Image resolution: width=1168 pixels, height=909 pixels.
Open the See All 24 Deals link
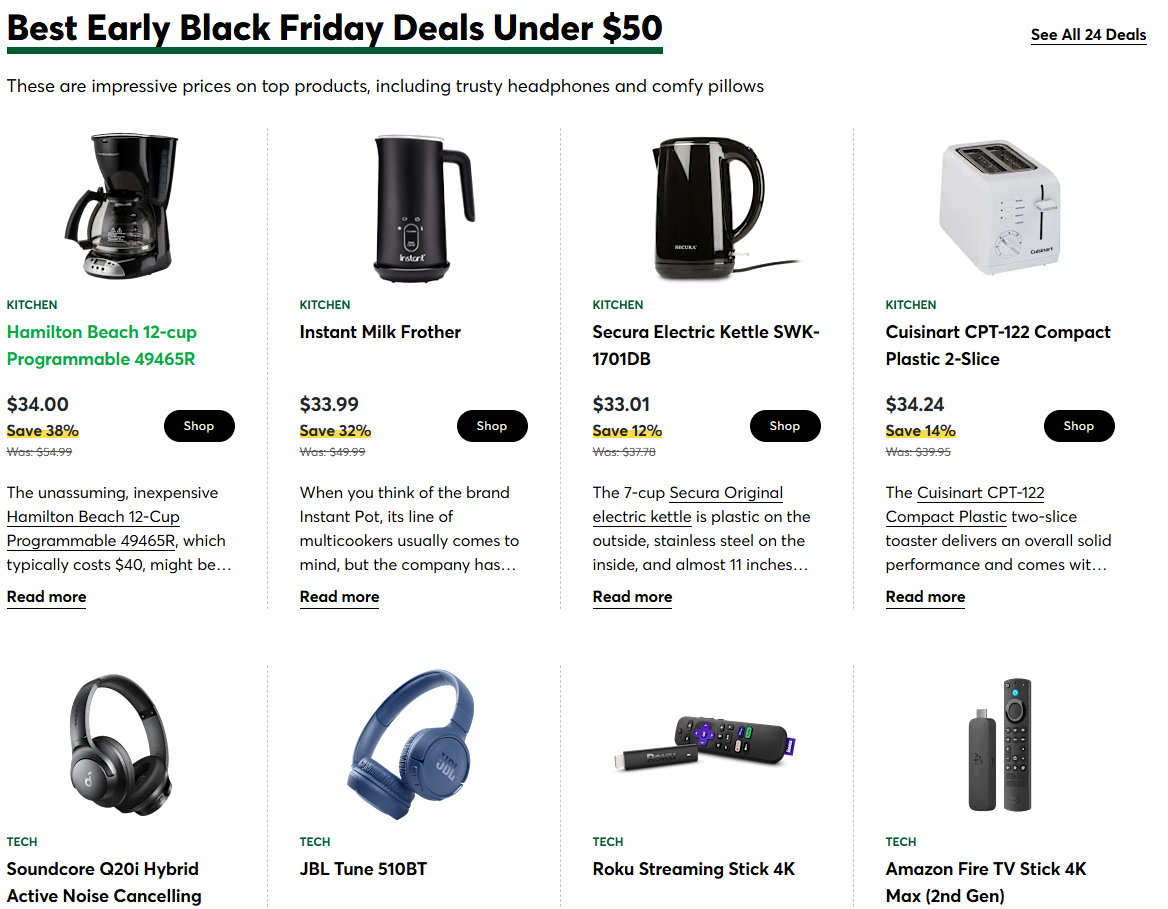click(x=1088, y=35)
